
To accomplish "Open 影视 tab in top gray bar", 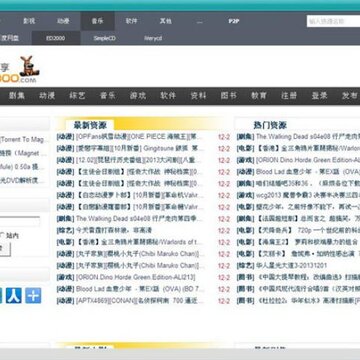I will pyautogui.click(x=29, y=21).
